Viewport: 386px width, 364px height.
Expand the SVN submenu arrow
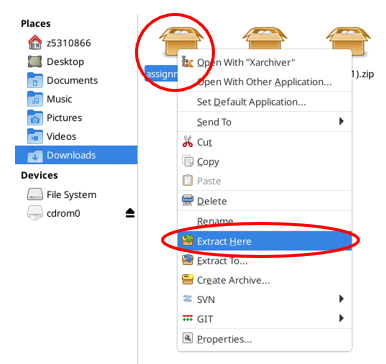point(341,299)
